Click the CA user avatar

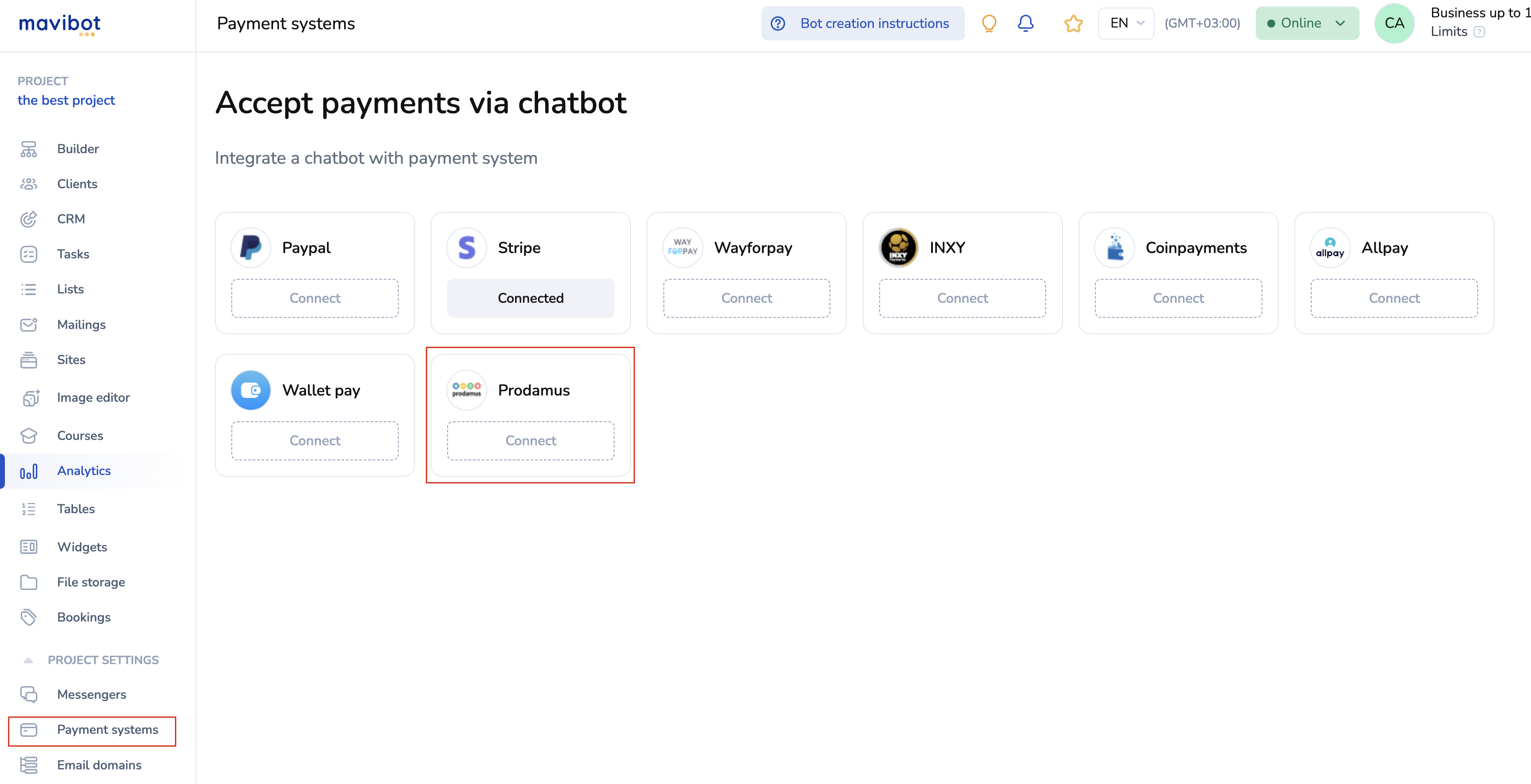coord(1394,23)
